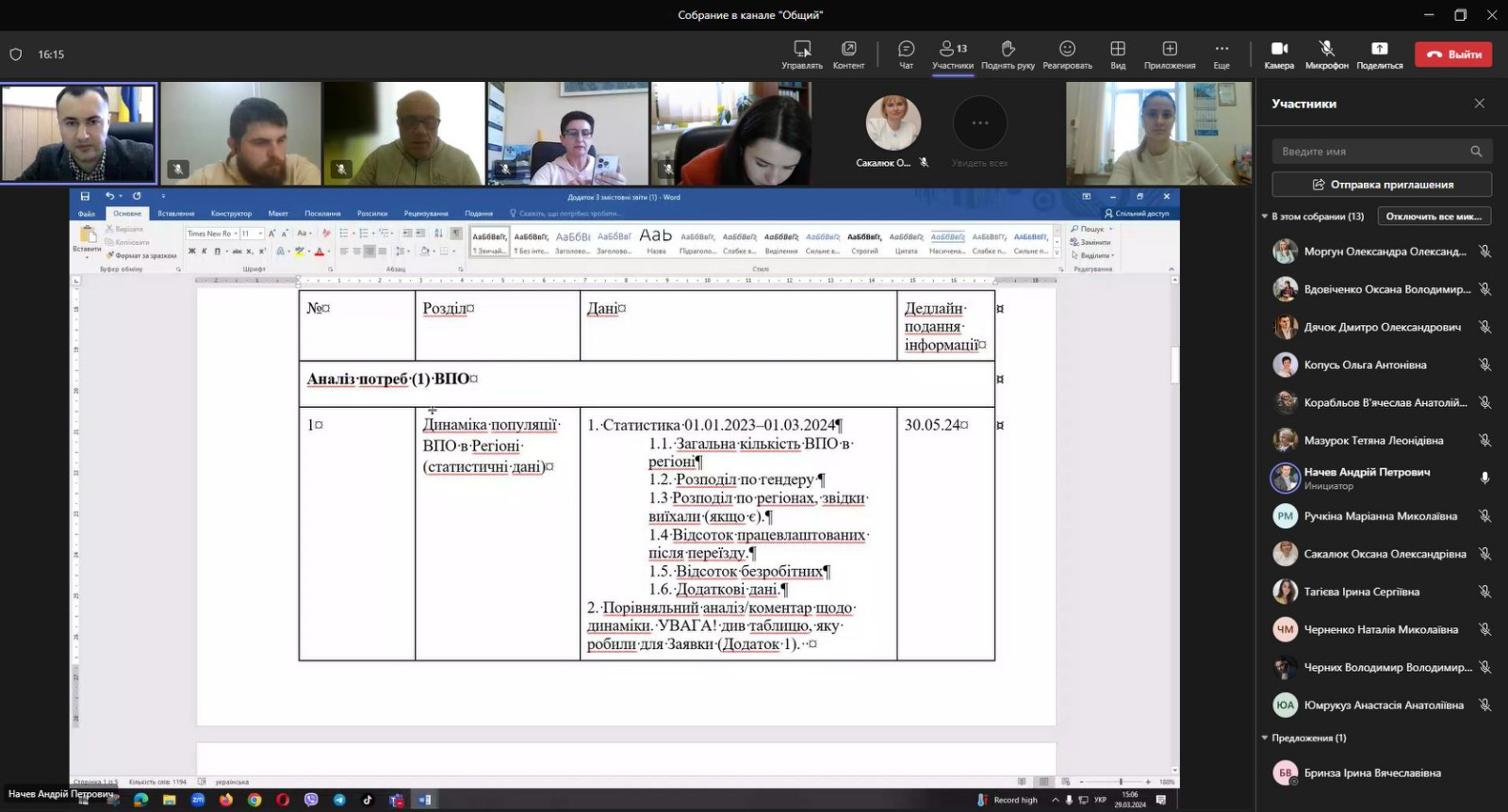Apply italic (К) formatting
The image size is (1508, 812).
[205, 252]
